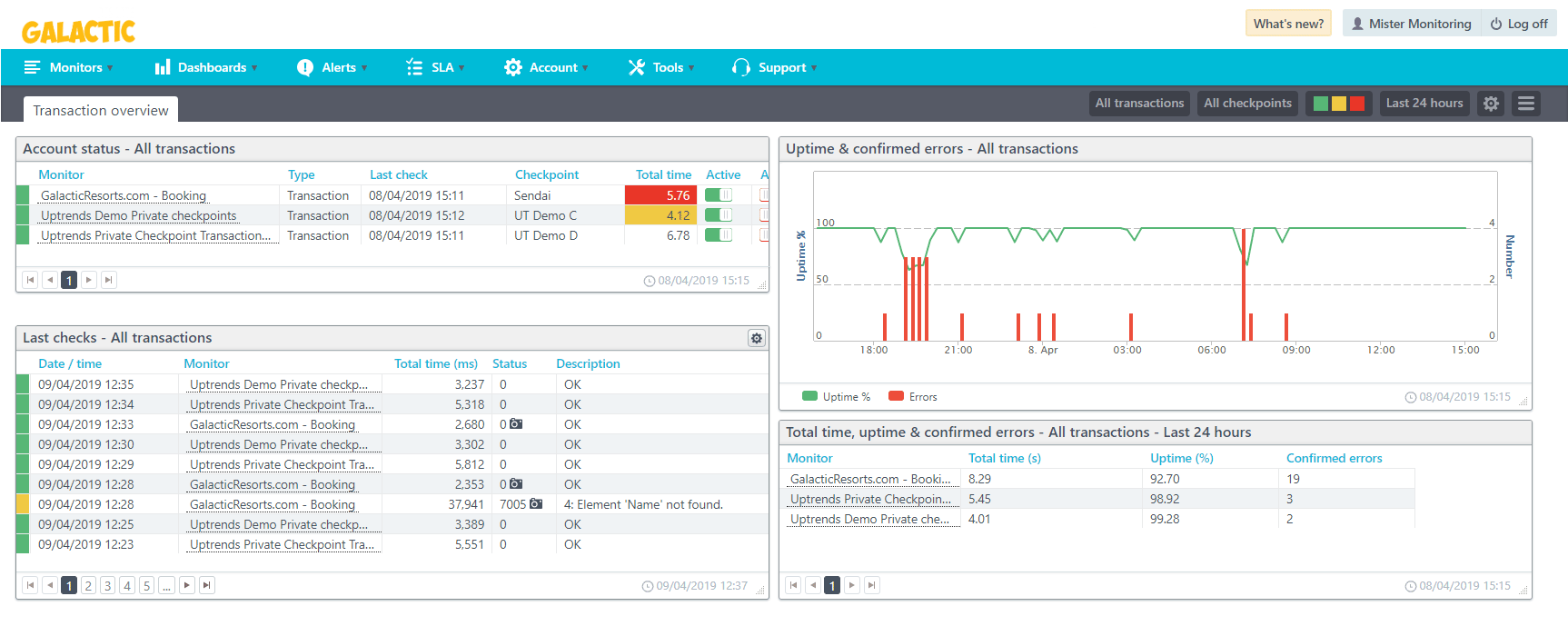Click '4: Element 'Name' not found.' description

click(643, 504)
